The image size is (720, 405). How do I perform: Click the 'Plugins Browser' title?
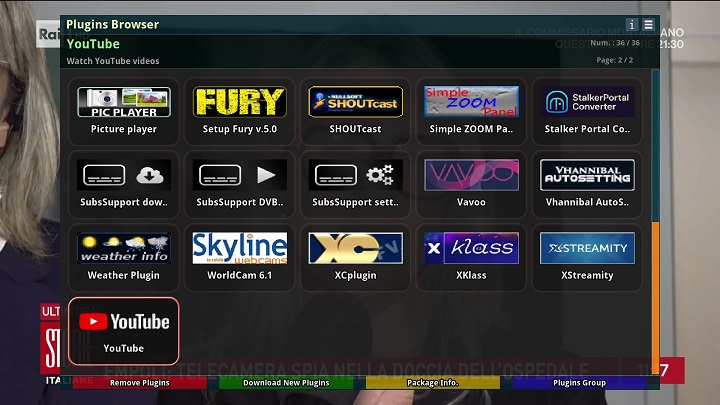tap(112, 24)
